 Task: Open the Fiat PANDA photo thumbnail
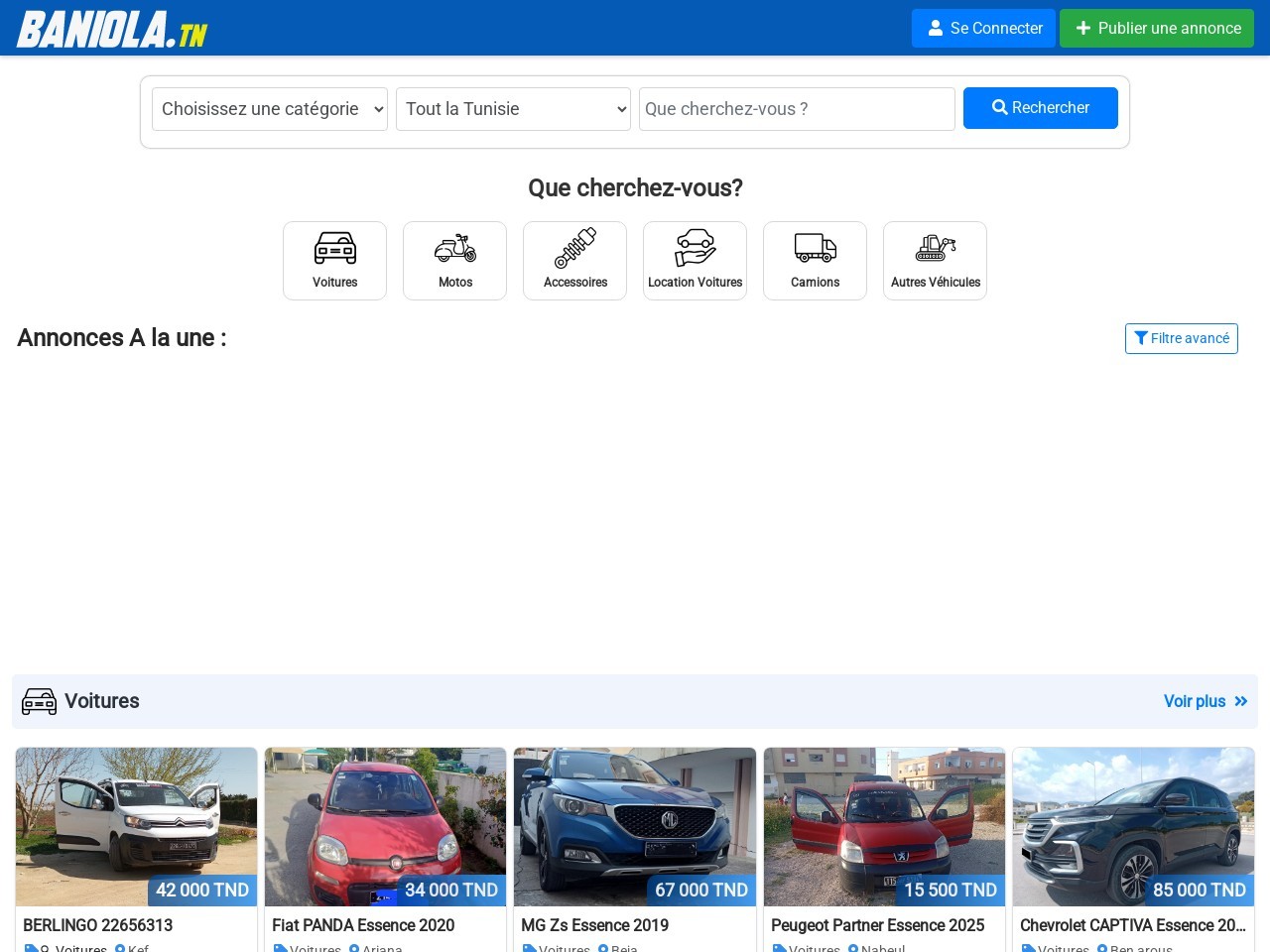pos(385,827)
